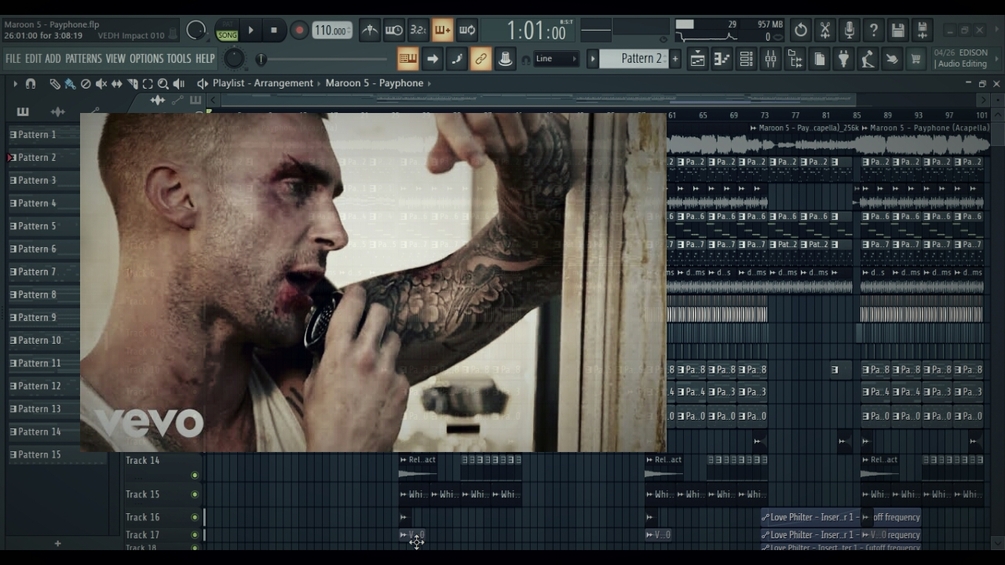Image resolution: width=1005 pixels, height=565 pixels.
Task: Mute Track 14 with its green light
Action: coord(195,475)
